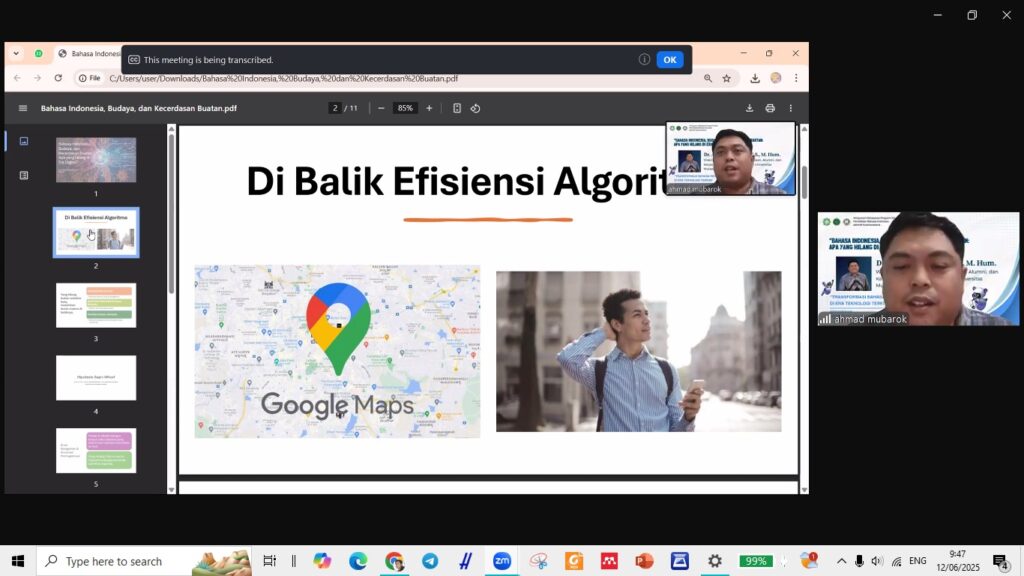1024x576 pixels.
Task: Open browser downloads icon
Action: point(755,78)
